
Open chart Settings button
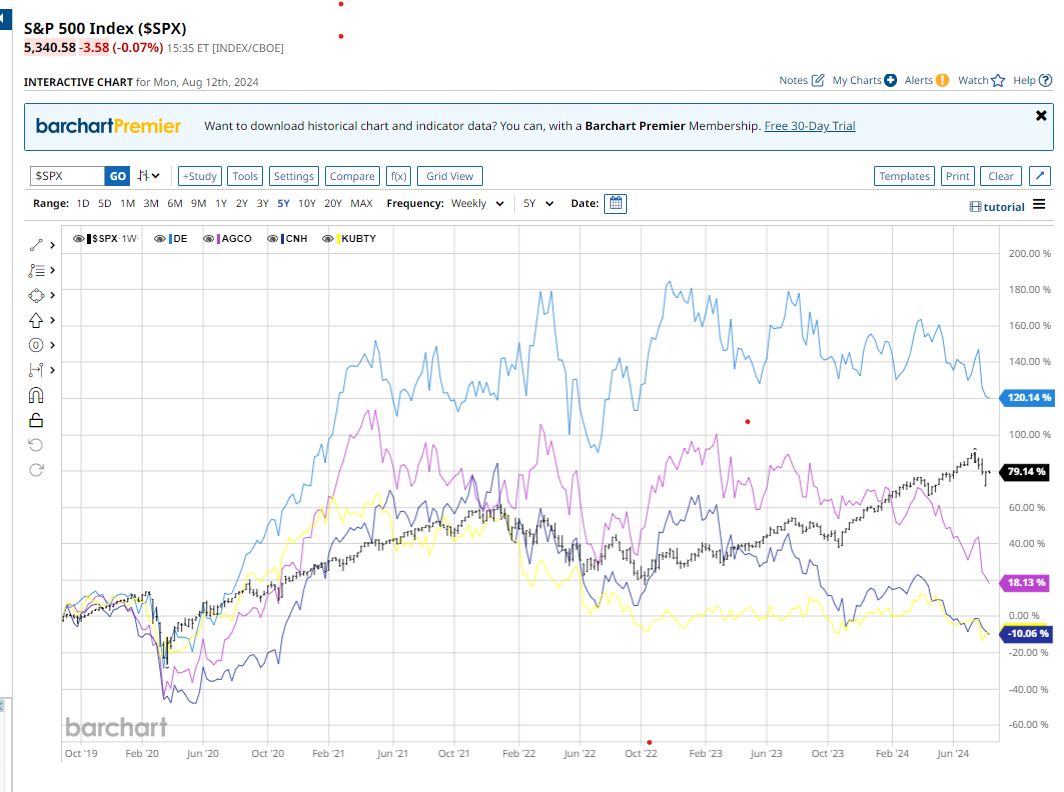pyautogui.click(x=294, y=176)
